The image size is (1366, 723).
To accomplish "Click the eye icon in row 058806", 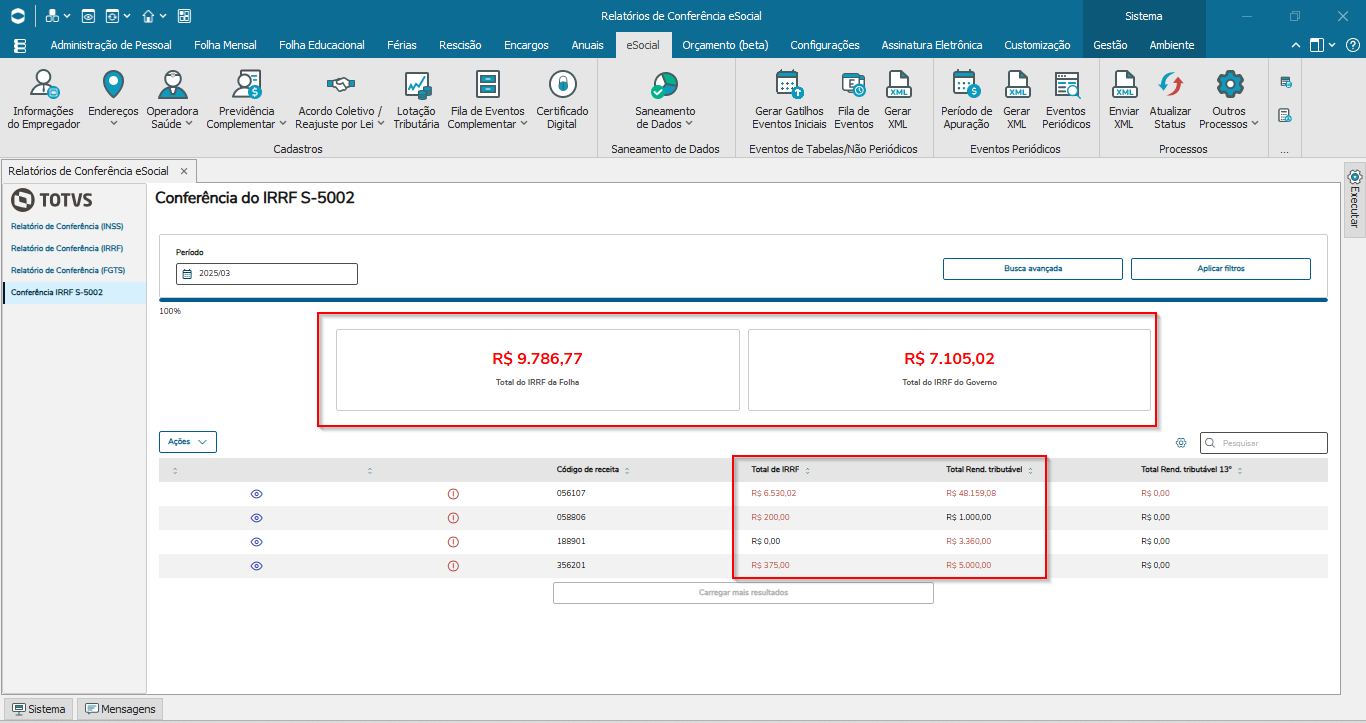I will (257, 518).
